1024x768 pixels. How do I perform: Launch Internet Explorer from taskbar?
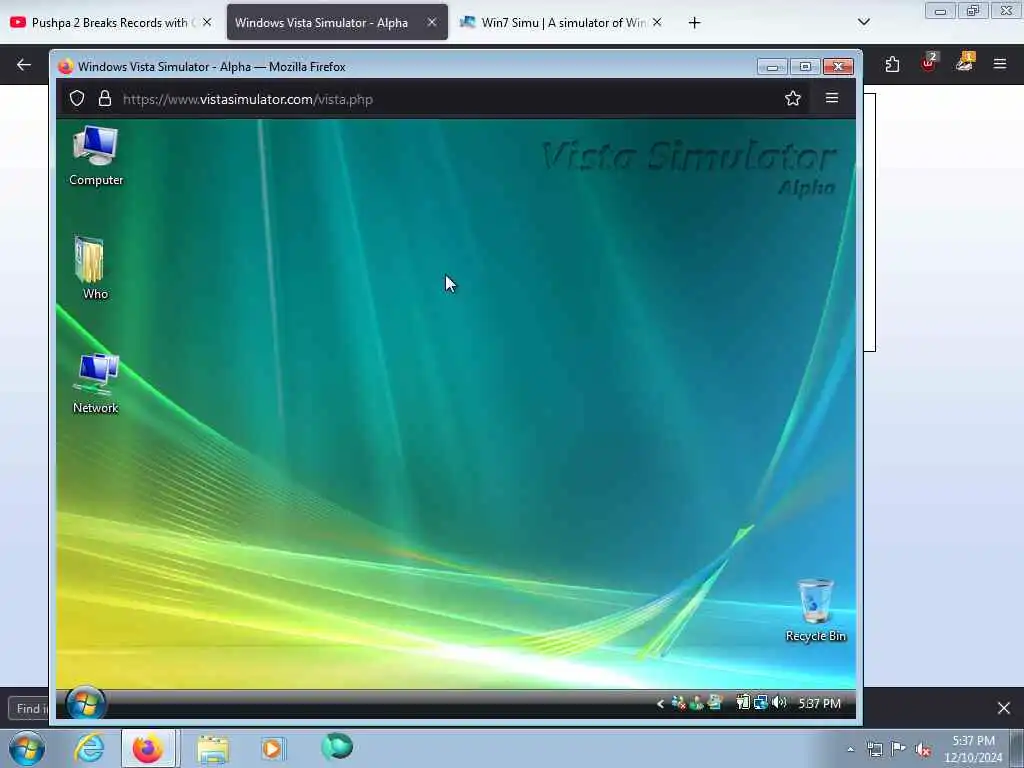tap(89, 748)
